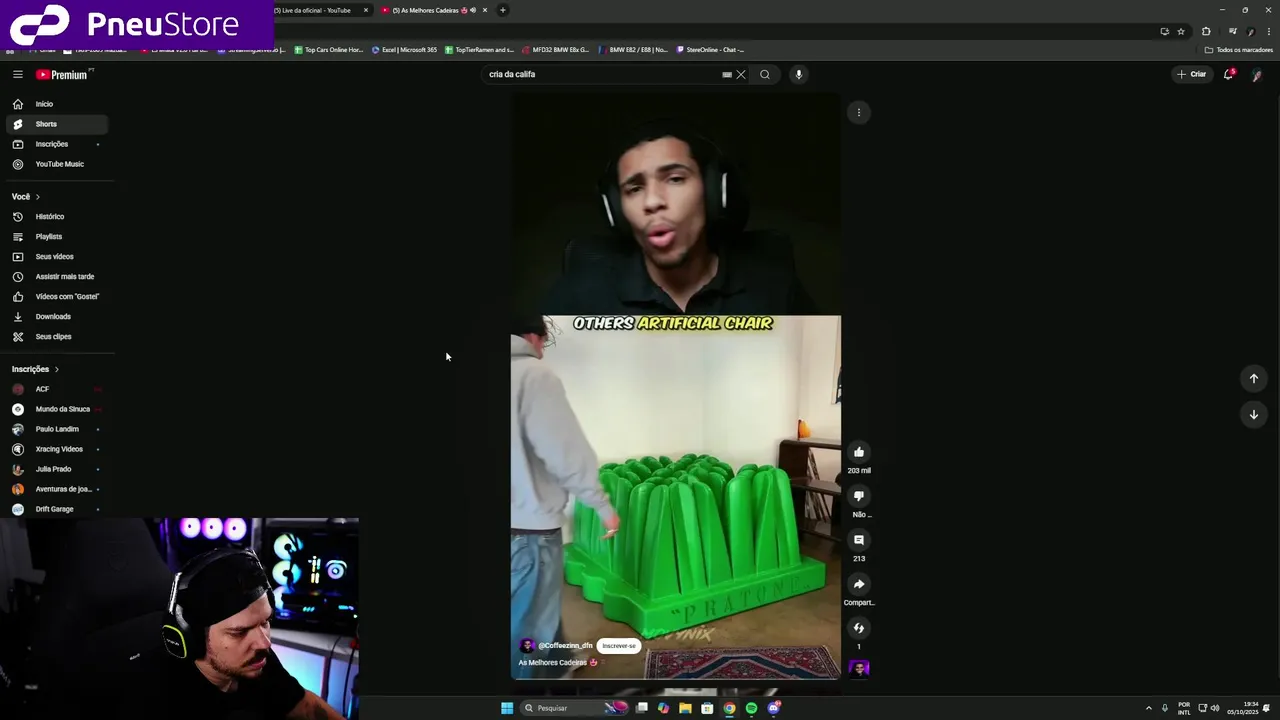Open the Windows Start menu
The width and height of the screenshot is (1280, 720).
[x=507, y=708]
